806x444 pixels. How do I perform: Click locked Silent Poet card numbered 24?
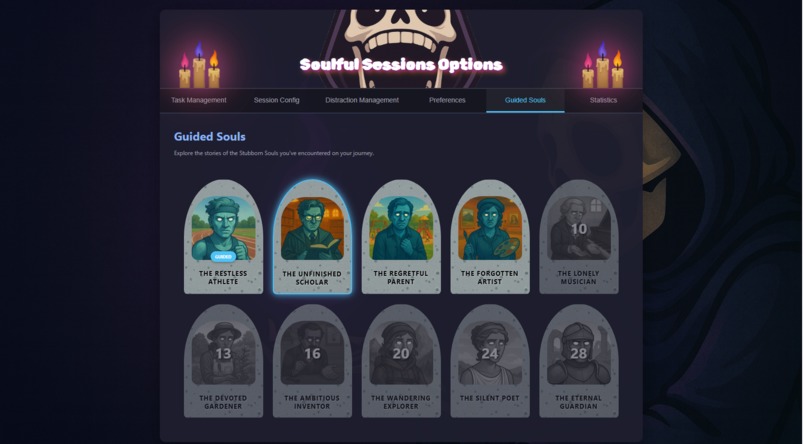(x=490, y=361)
